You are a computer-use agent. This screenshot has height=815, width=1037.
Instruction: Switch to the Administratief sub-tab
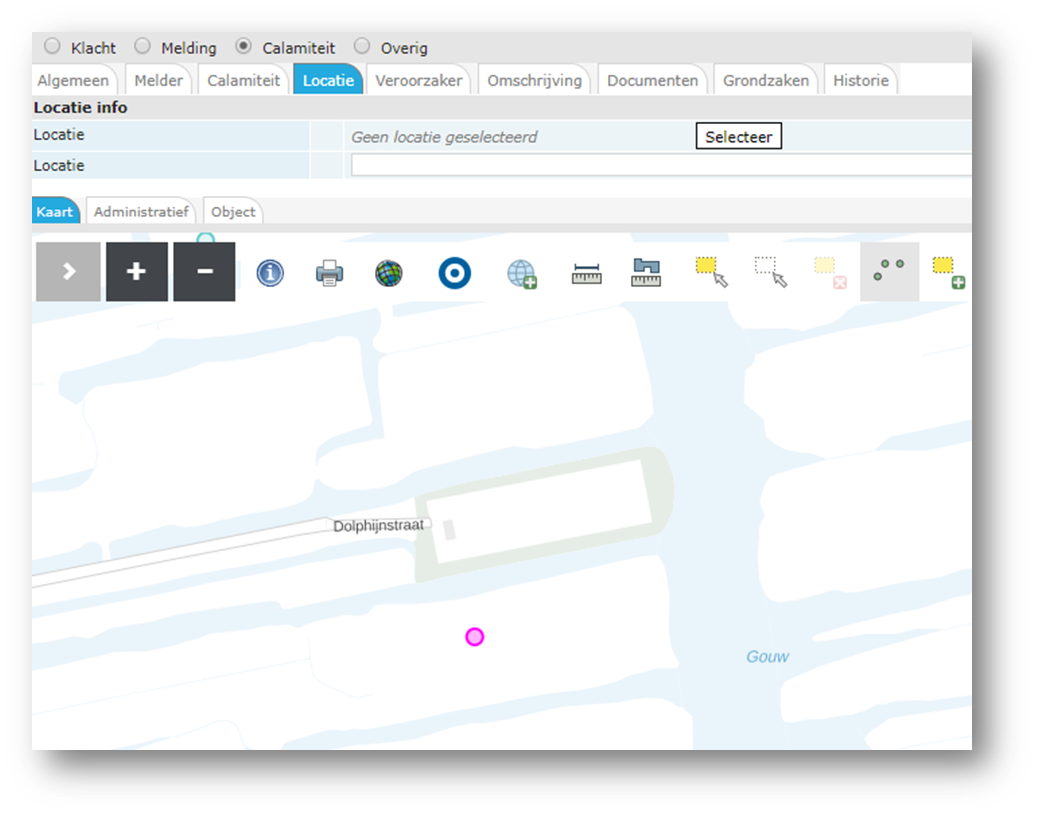(141, 212)
